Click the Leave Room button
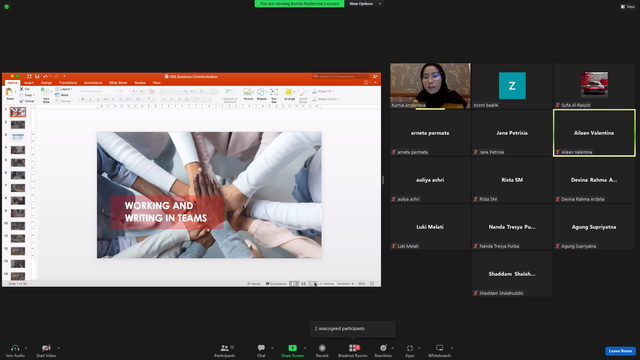Viewport: 640px width, 360px height. pyautogui.click(x=620, y=351)
